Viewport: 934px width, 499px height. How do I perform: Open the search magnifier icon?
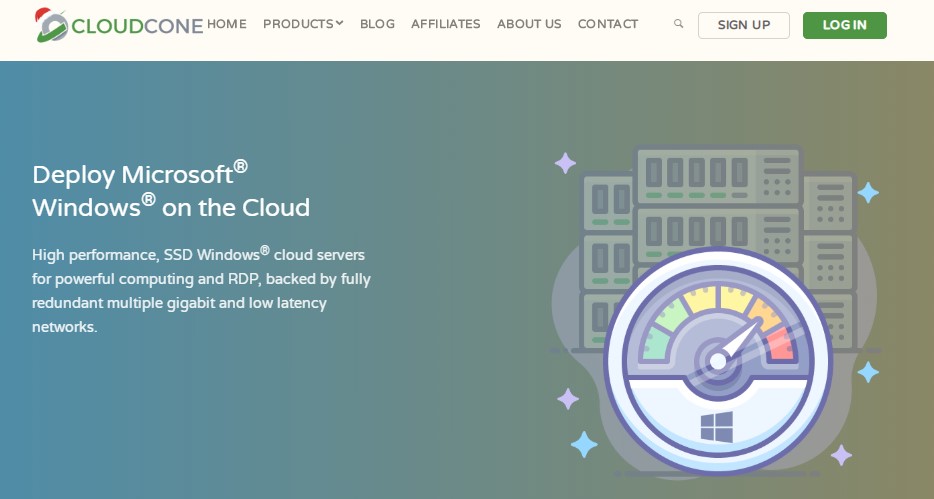[678, 24]
